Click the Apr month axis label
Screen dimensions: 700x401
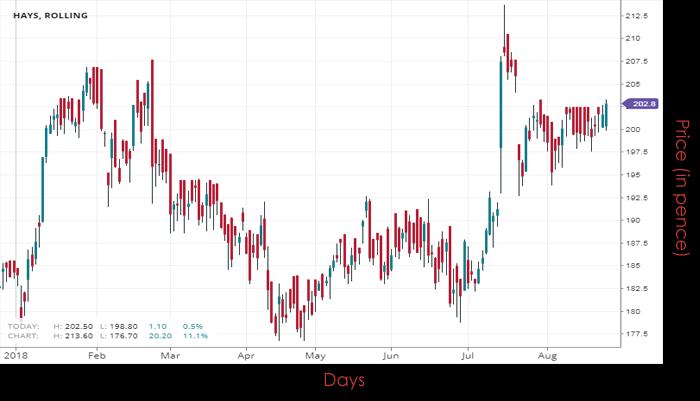click(x=246, y=355)
